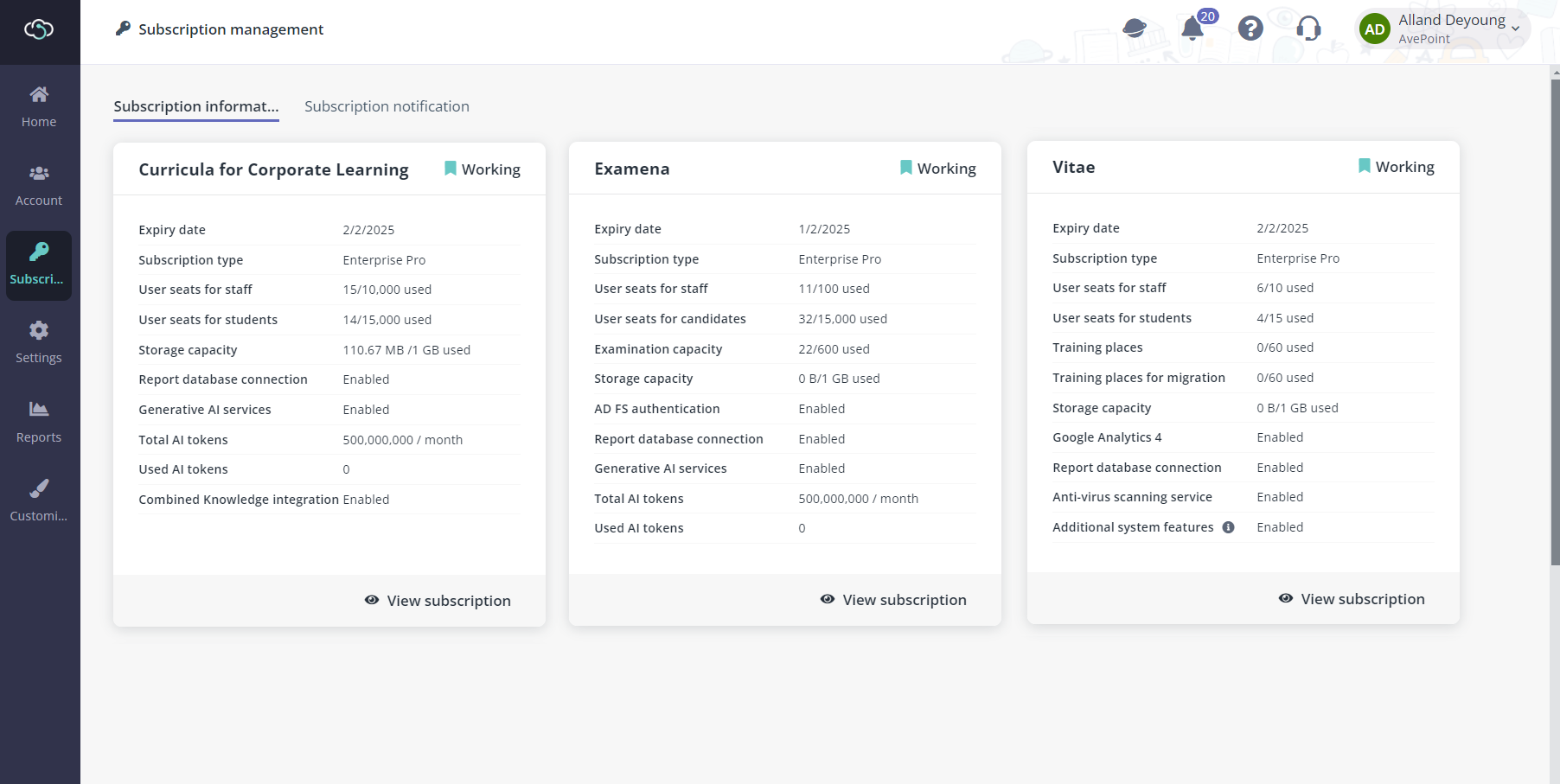Click the Examena card Working bookmark icon

(906, 168)
